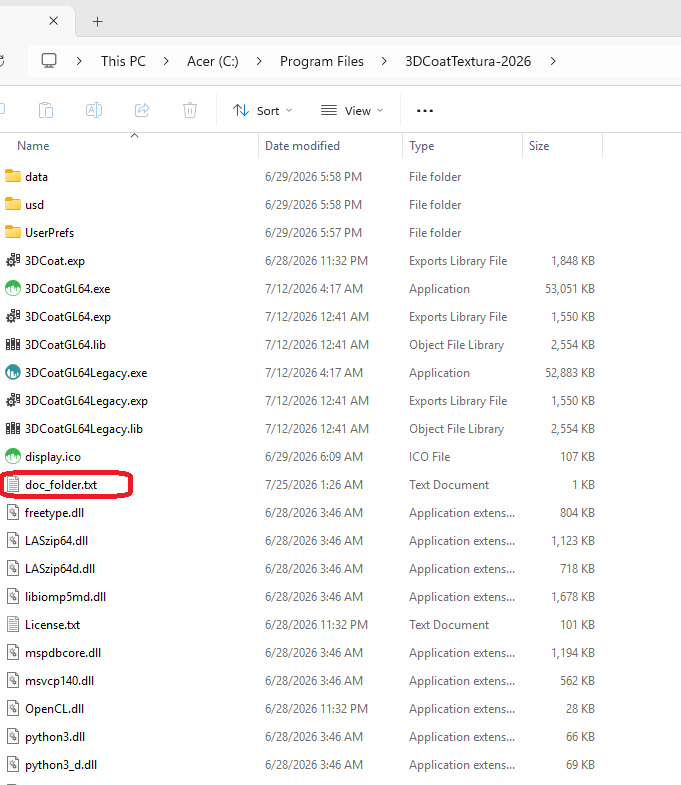681x785 pixels.
Task: Expand chevron after Acer (C:) breadcrumb
Action: point(259,61)
